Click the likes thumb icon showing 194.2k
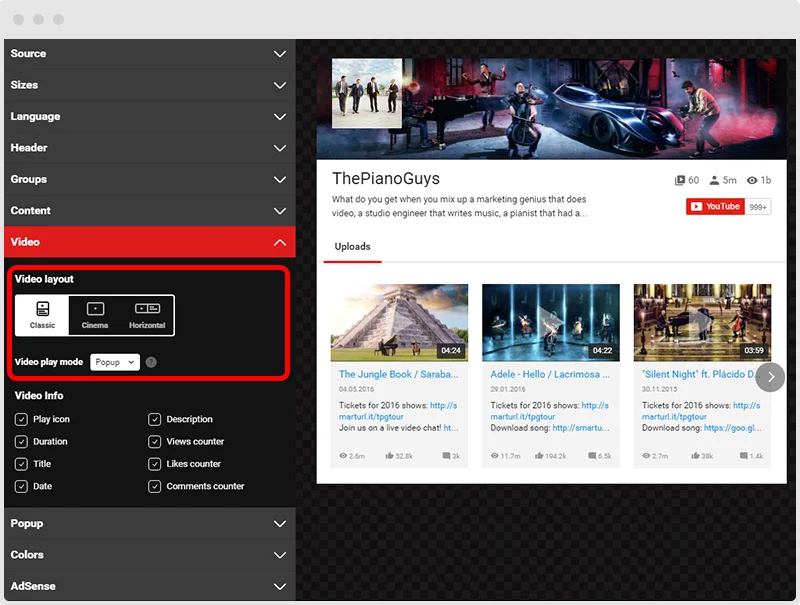 tap(539, 456)
